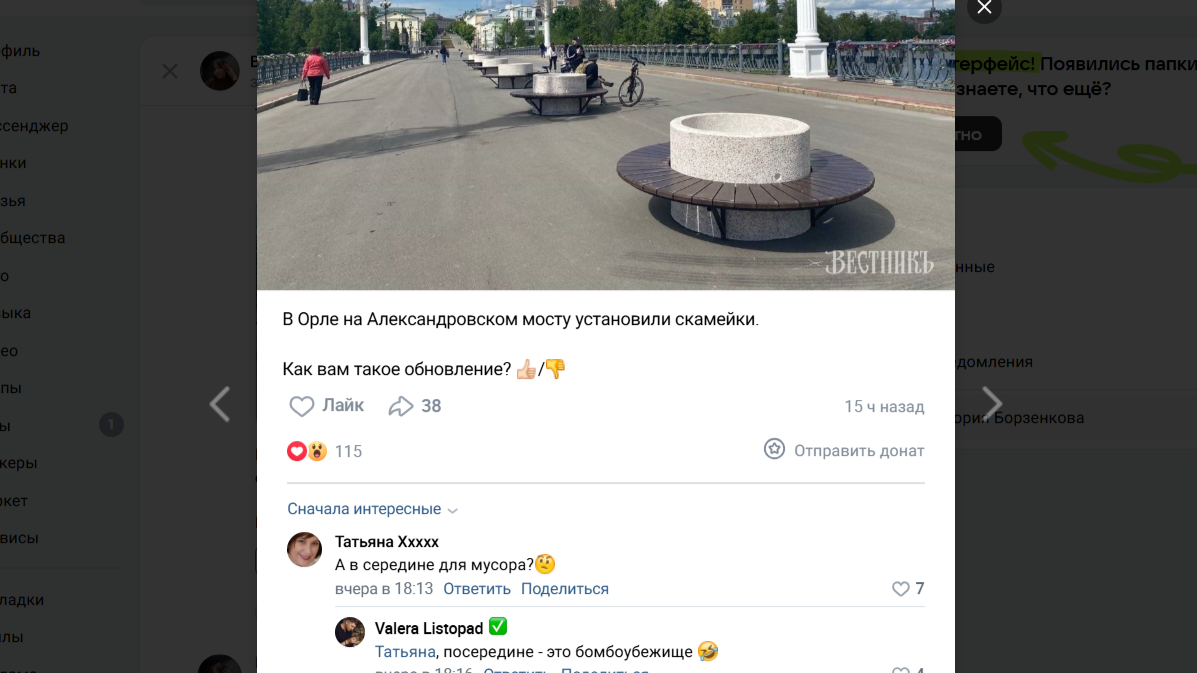Screen dimensions: 1197x673
Task: Click Татьяна Ххххх's avatar thumbnail
Action: [x=305, y=549]
